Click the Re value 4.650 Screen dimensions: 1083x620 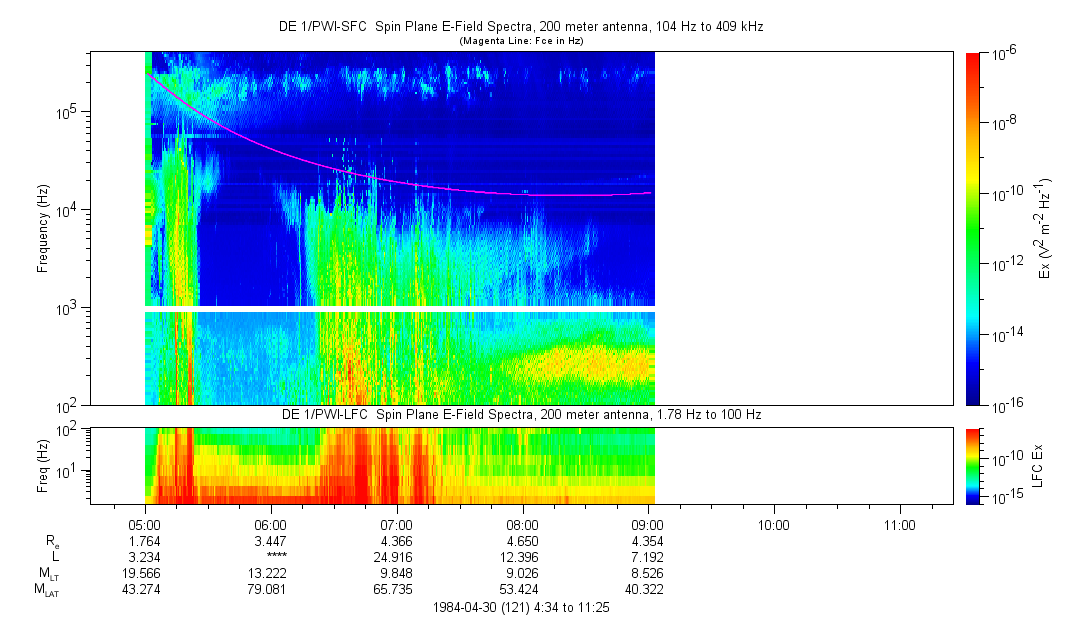(x=523, y=541)
